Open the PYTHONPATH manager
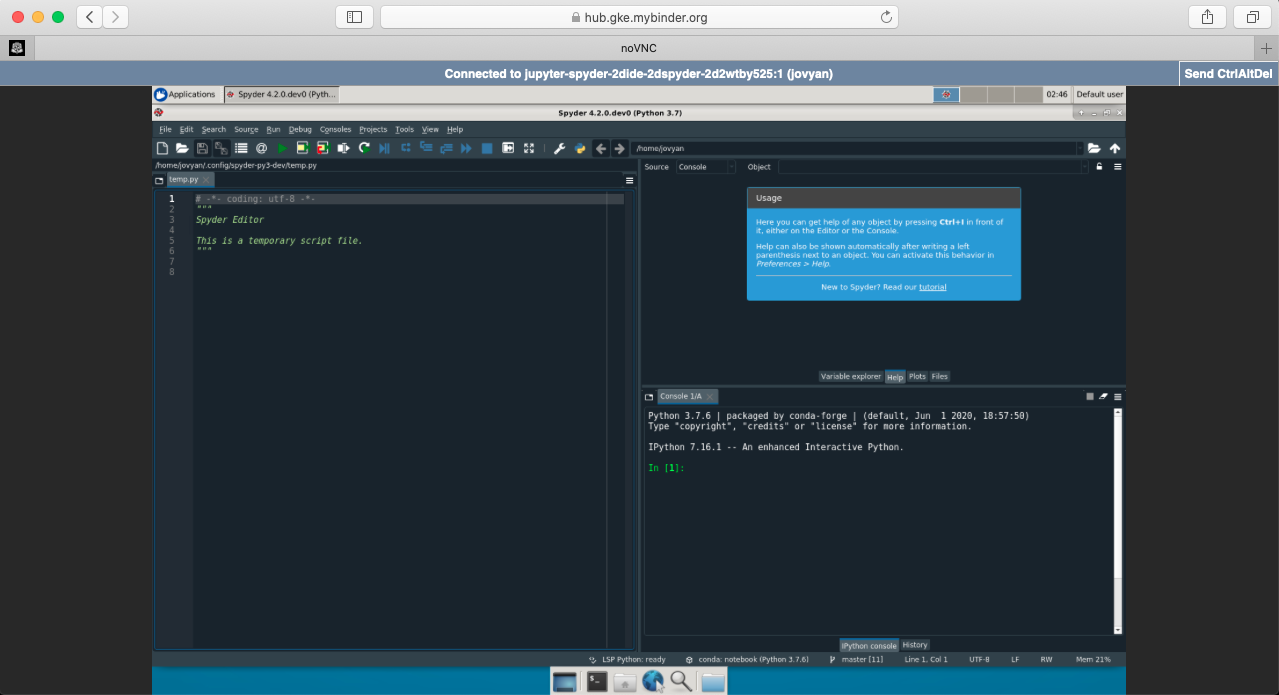The height and width of the screenshot is (695, 1279). [x=580, y=148]
